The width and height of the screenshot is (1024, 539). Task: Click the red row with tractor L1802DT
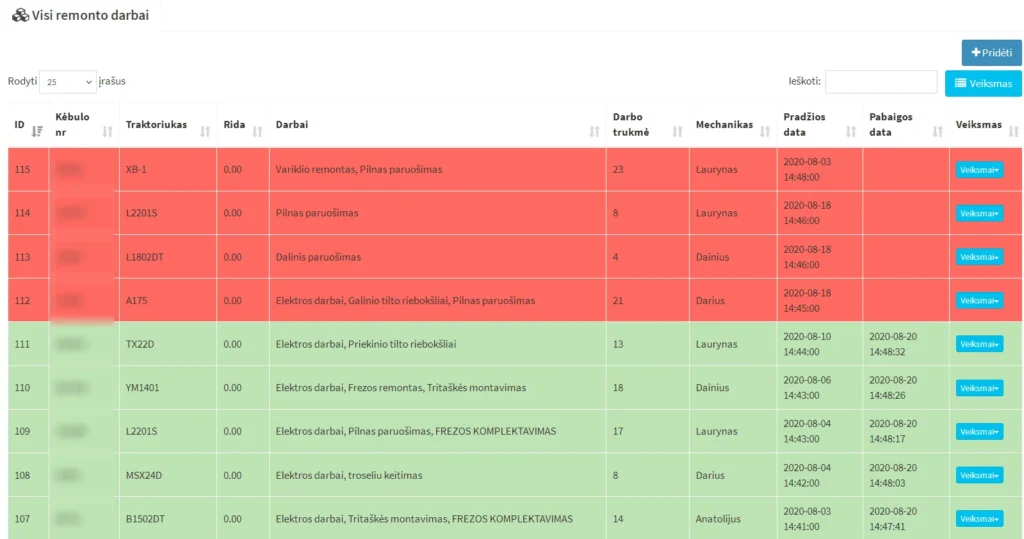(x=400, y=257)
